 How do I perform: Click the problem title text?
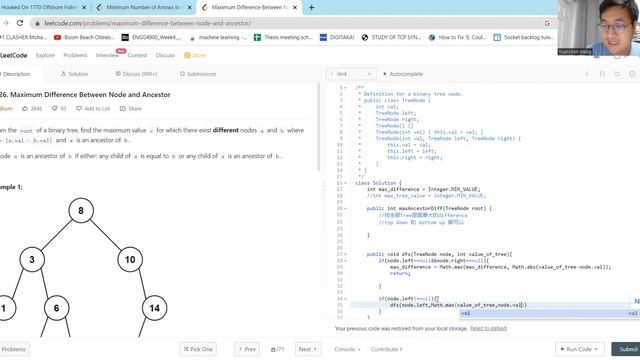pos(85,95)
